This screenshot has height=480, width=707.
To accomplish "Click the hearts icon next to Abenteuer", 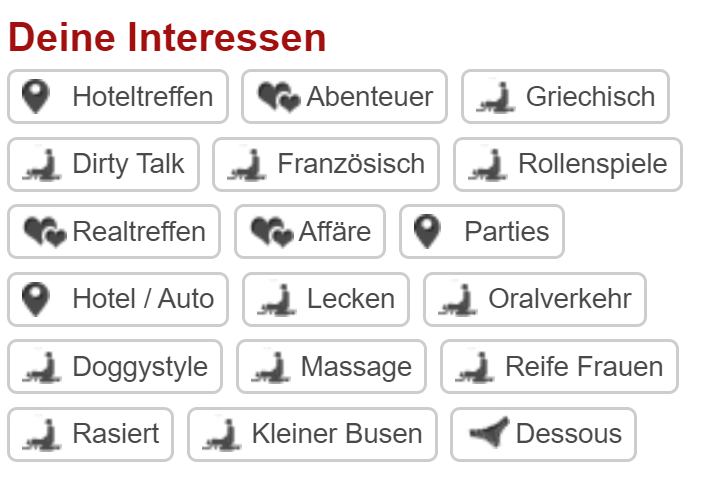I will (277, 97).
